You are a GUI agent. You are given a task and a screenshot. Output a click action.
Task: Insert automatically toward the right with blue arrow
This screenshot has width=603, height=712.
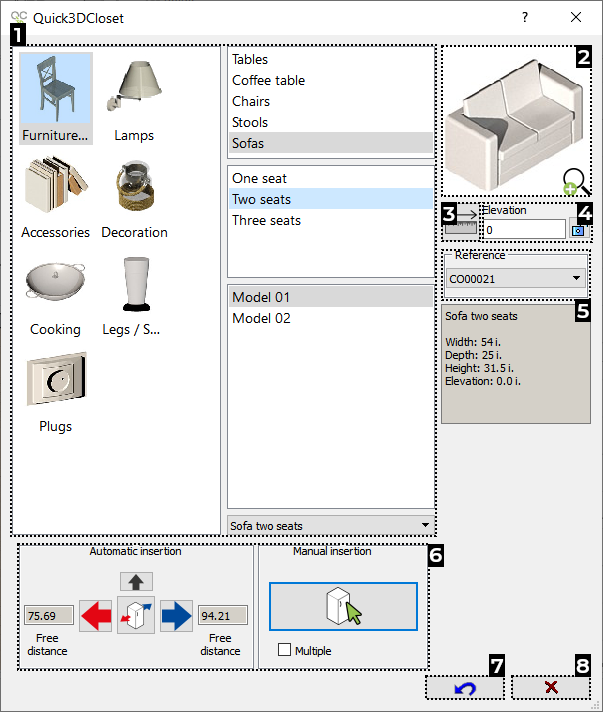pyautogui.click(x=176, y=616)
